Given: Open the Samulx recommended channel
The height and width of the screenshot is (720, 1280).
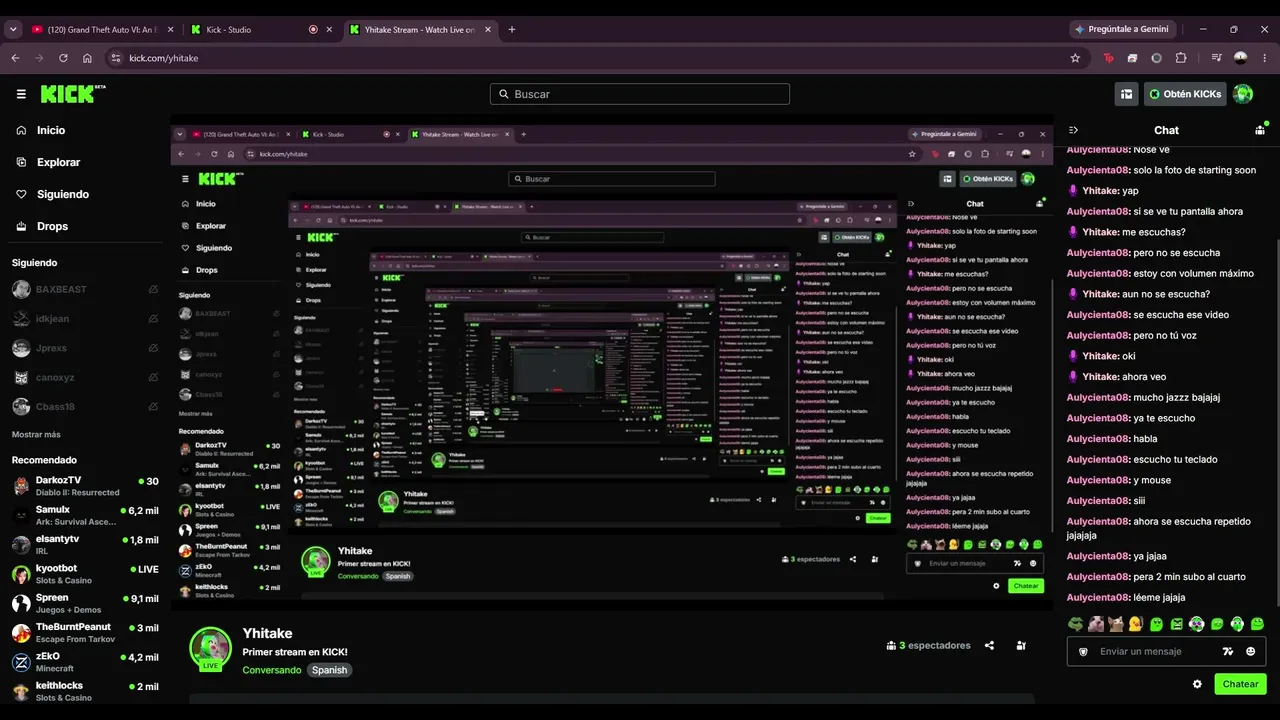Looking at the screenshot, I should (x=85, y=515).
